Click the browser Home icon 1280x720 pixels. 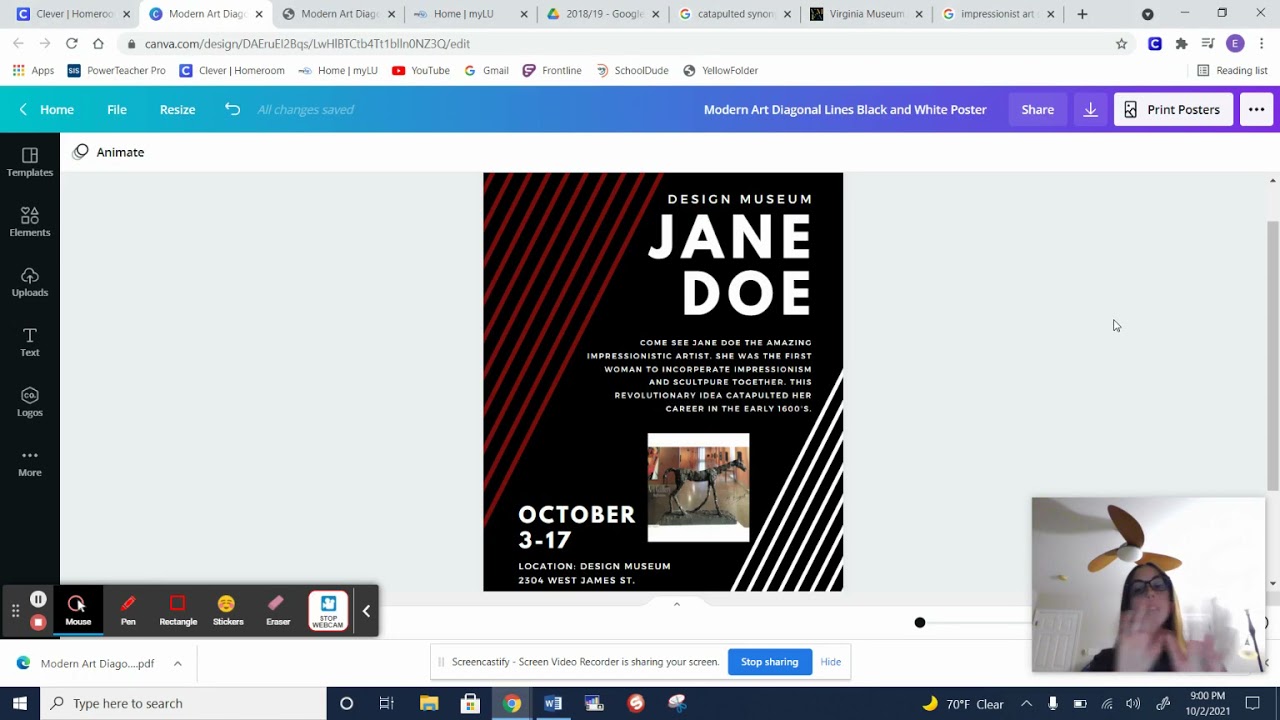click(x=98, y=44)
